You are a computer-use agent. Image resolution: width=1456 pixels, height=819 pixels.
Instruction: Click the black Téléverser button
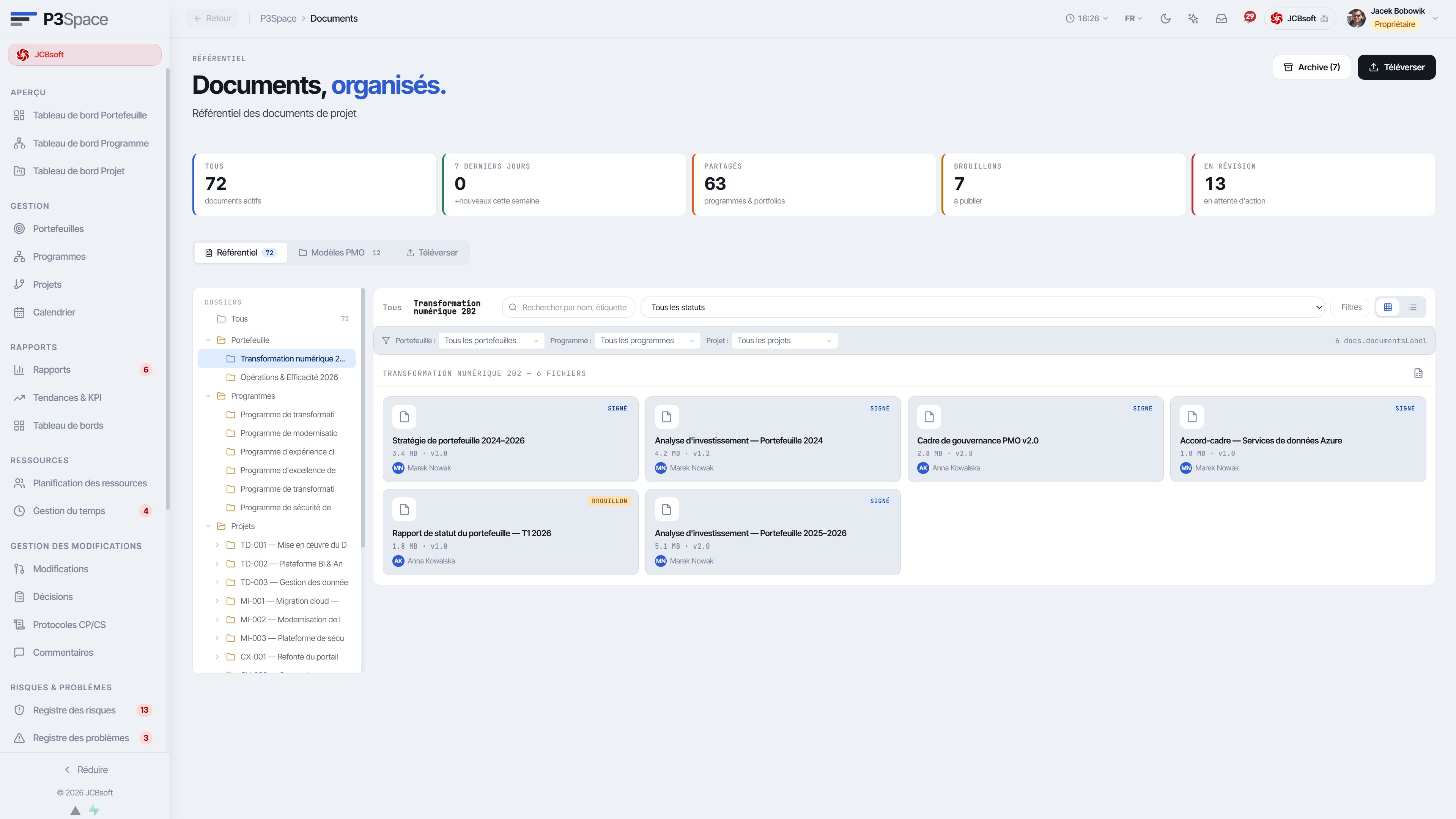click(x=1396, y=67)
